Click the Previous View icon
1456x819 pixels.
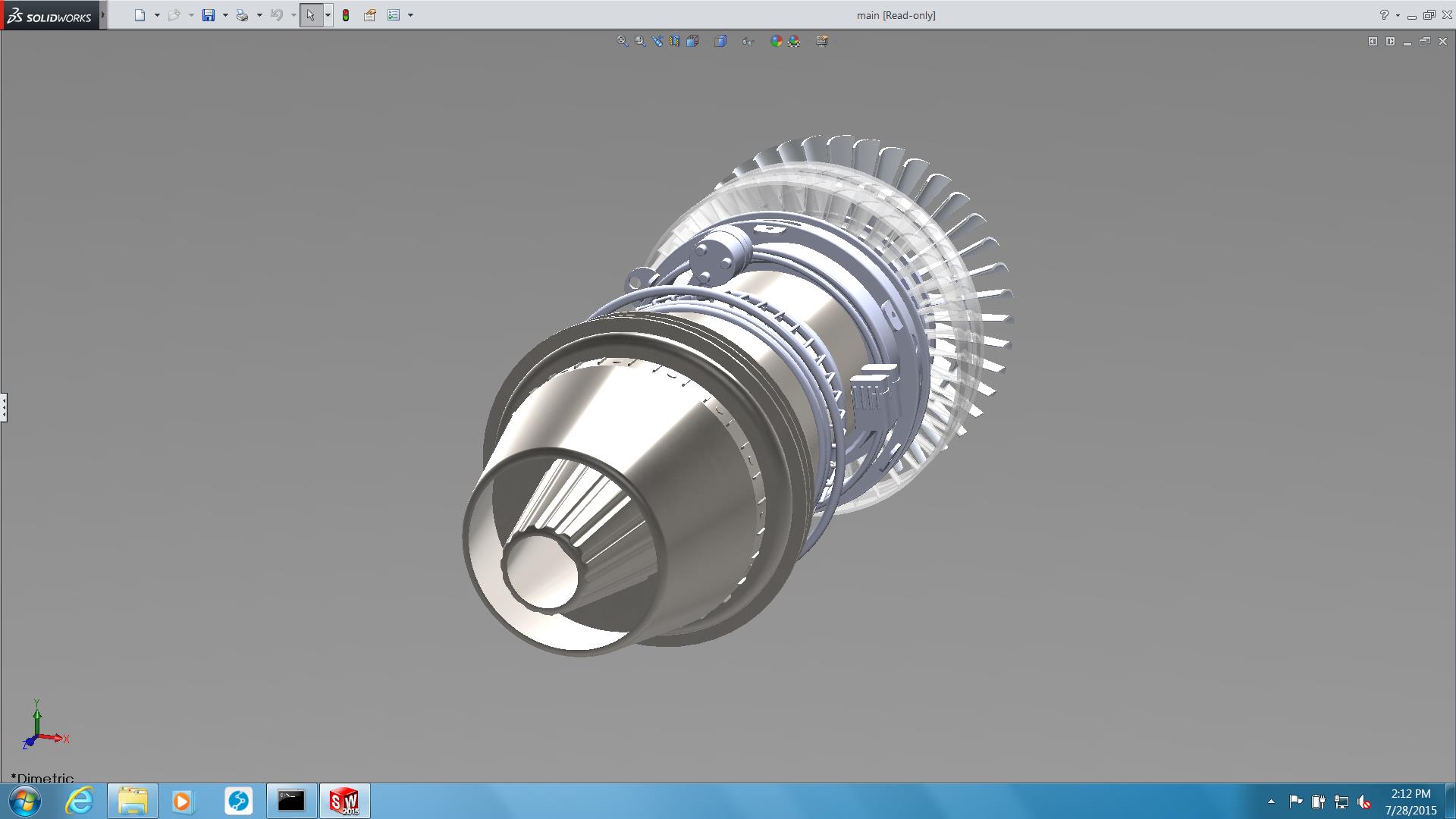(657, 42)
